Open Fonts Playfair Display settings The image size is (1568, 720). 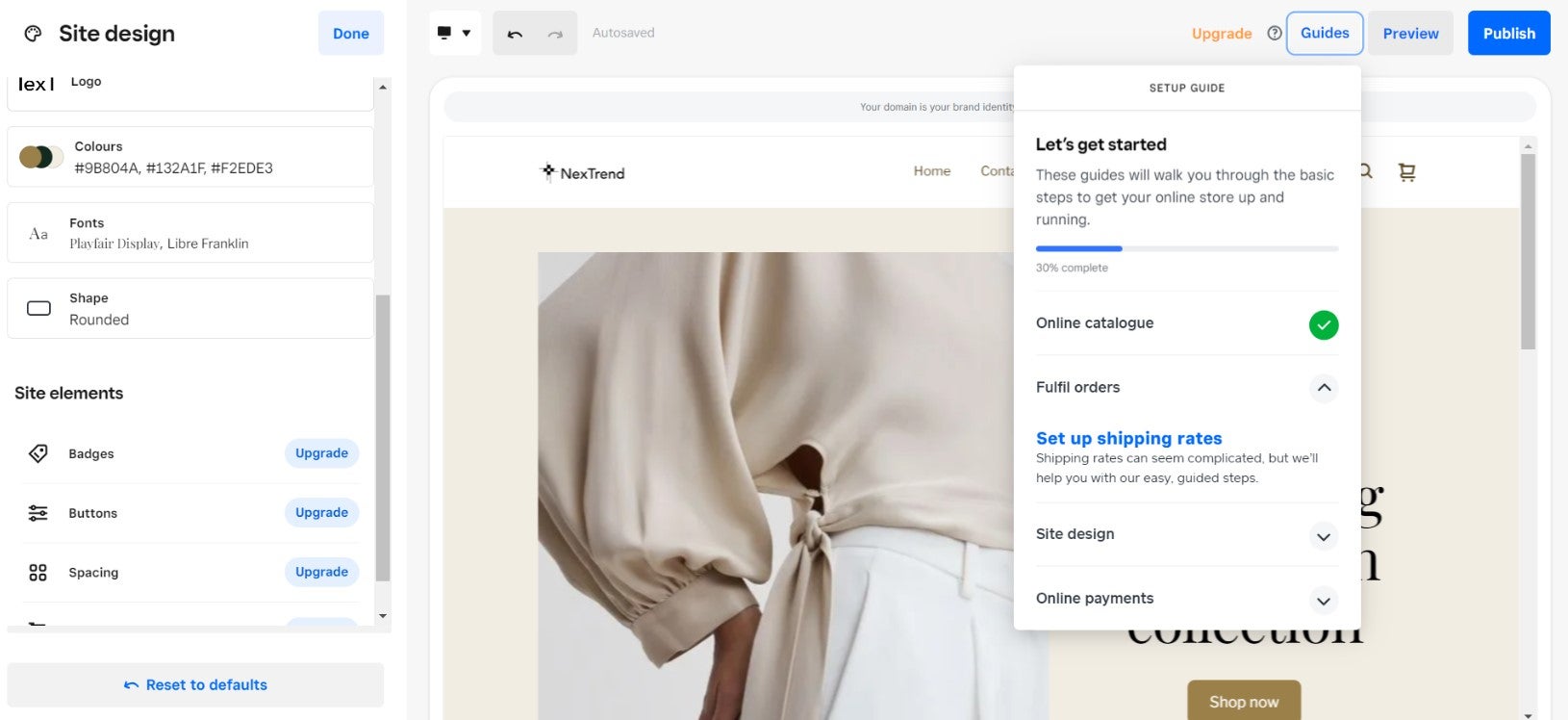190,232
